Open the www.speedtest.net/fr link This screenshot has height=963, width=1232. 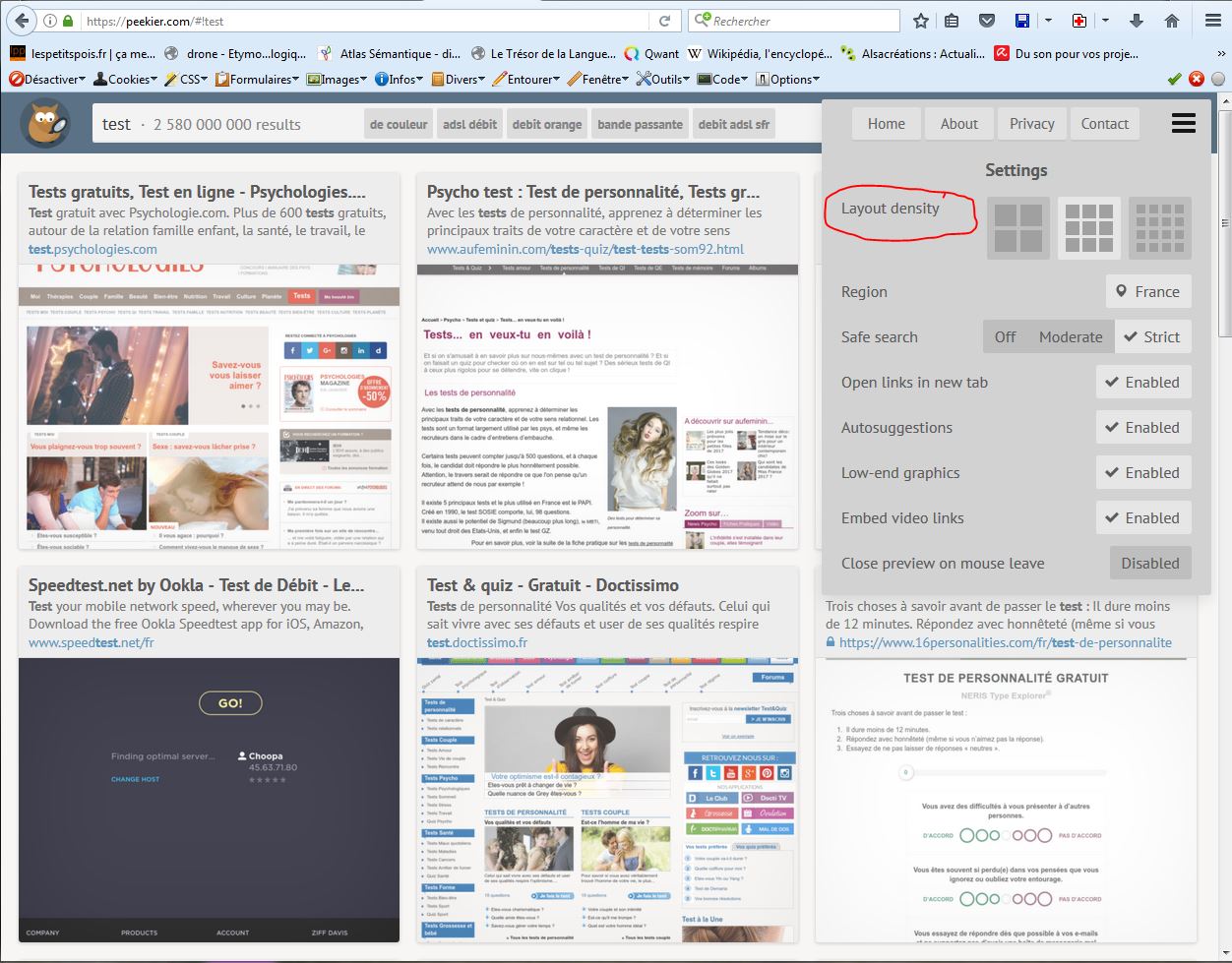pos(91,642)
